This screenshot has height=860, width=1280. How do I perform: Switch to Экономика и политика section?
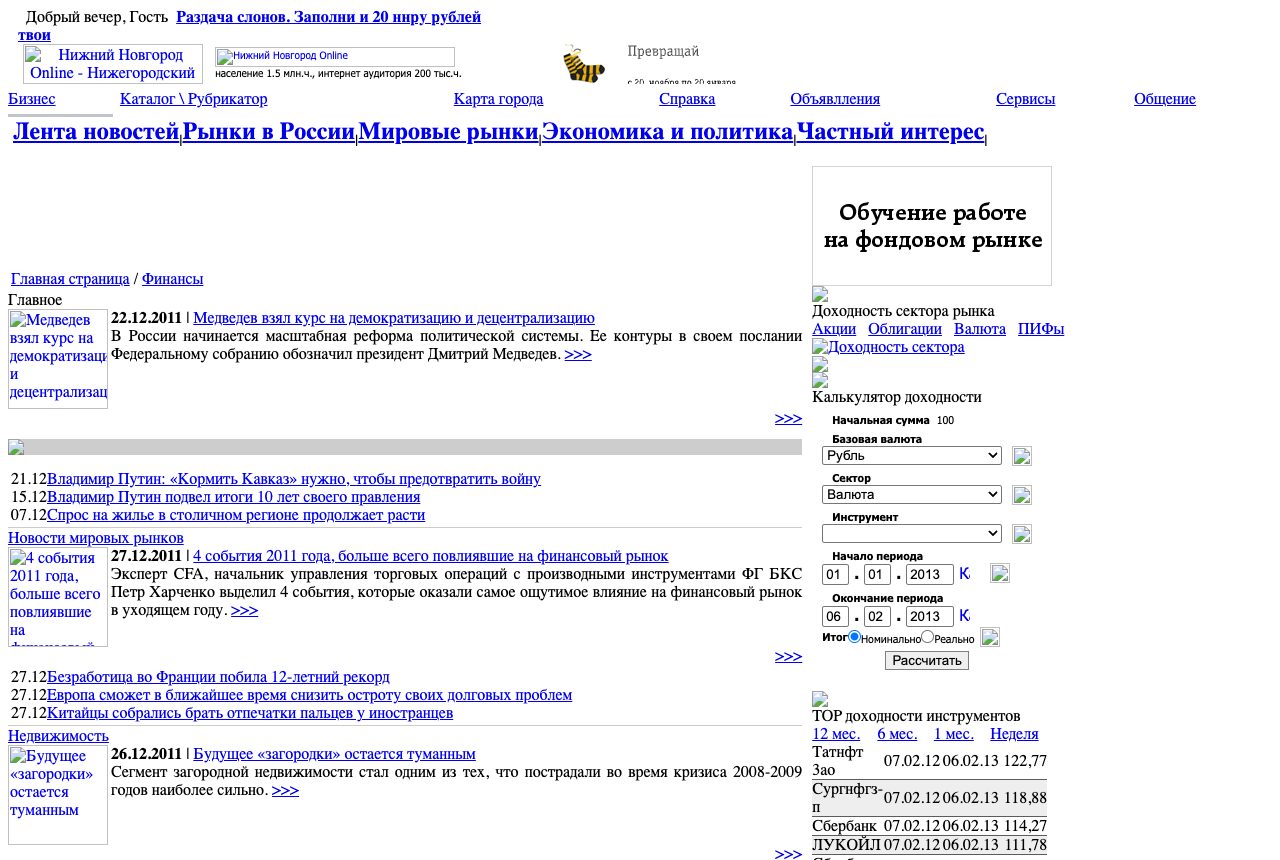point(667,132)
